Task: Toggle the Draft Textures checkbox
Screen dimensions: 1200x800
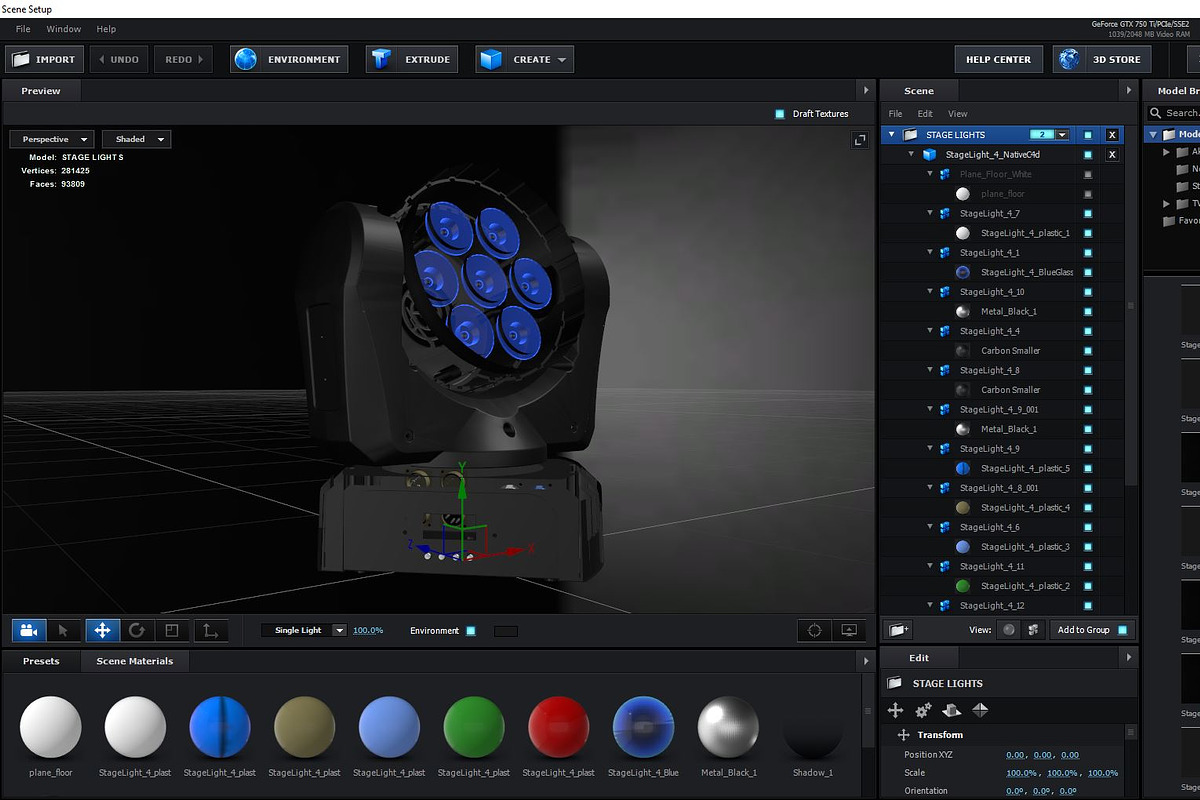Action: 780,114
